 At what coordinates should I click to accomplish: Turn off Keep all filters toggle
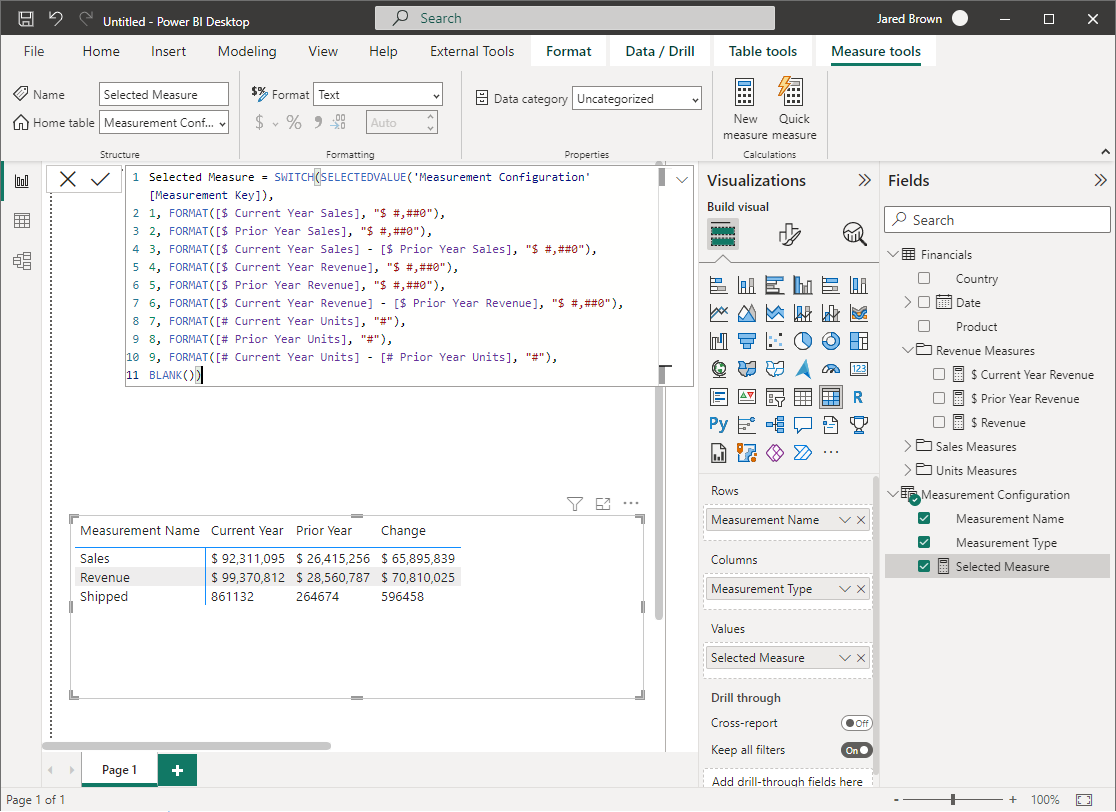click(856, 750)
